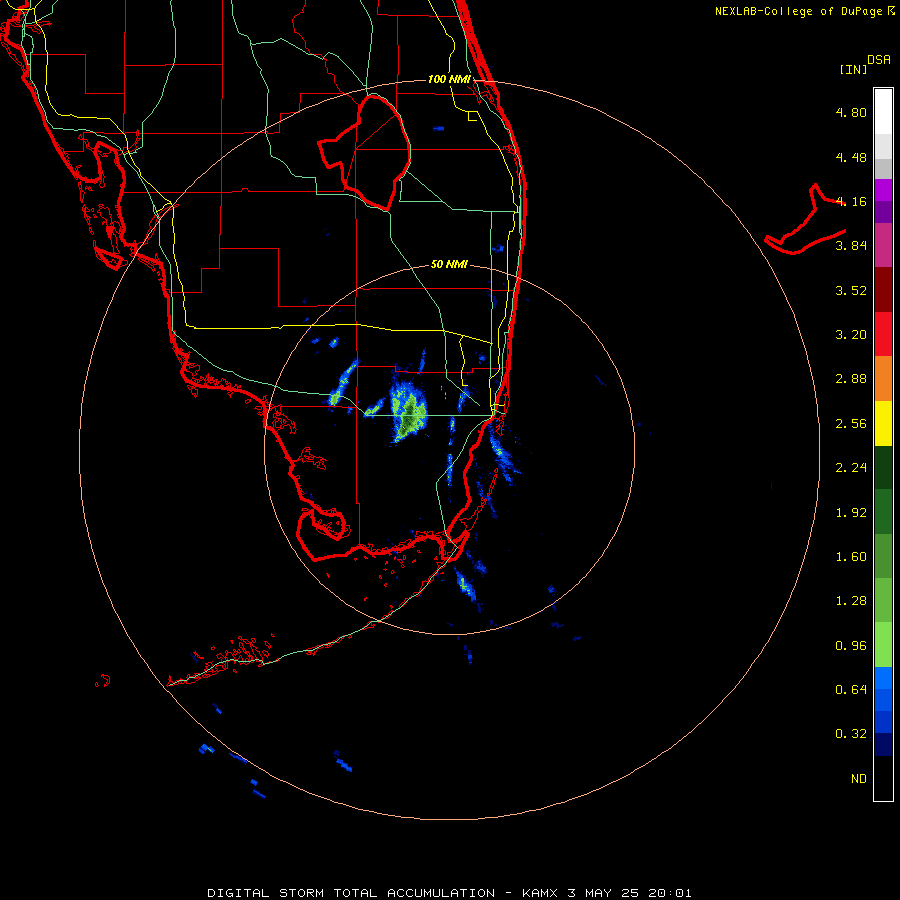Viewport: 900px width, 900px height.
Task: Click the ND legend label
Action: [859, 779]
